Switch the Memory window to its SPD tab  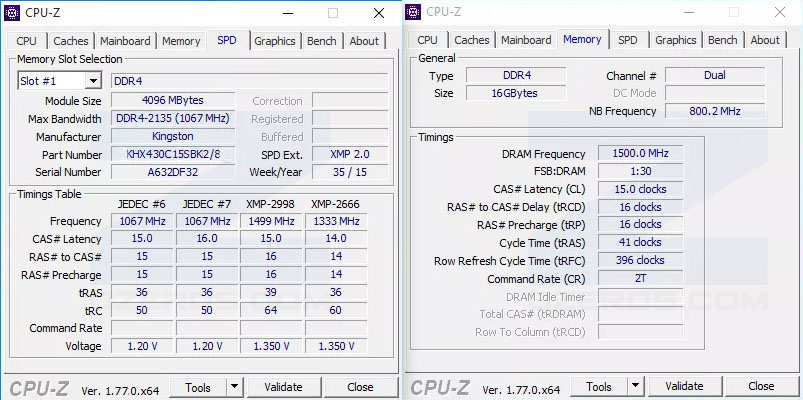pos(627,40)
